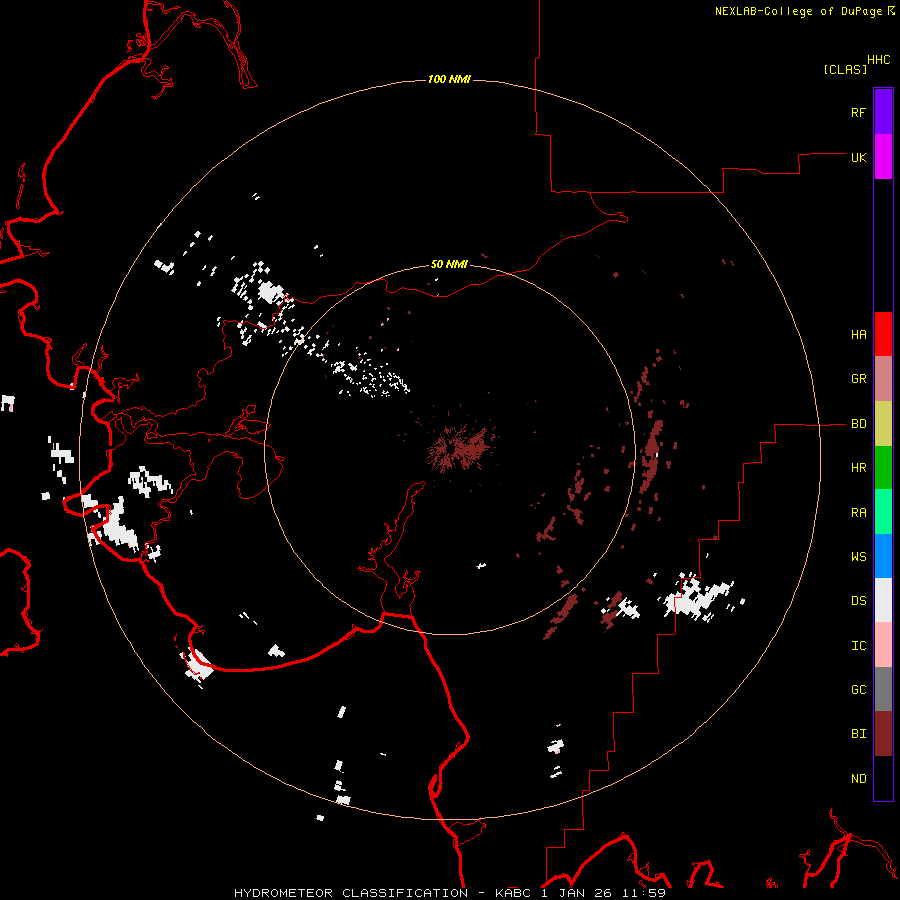Click the WS legend label
The width and height of the screenshot is (900, 900).
(858, 557)
